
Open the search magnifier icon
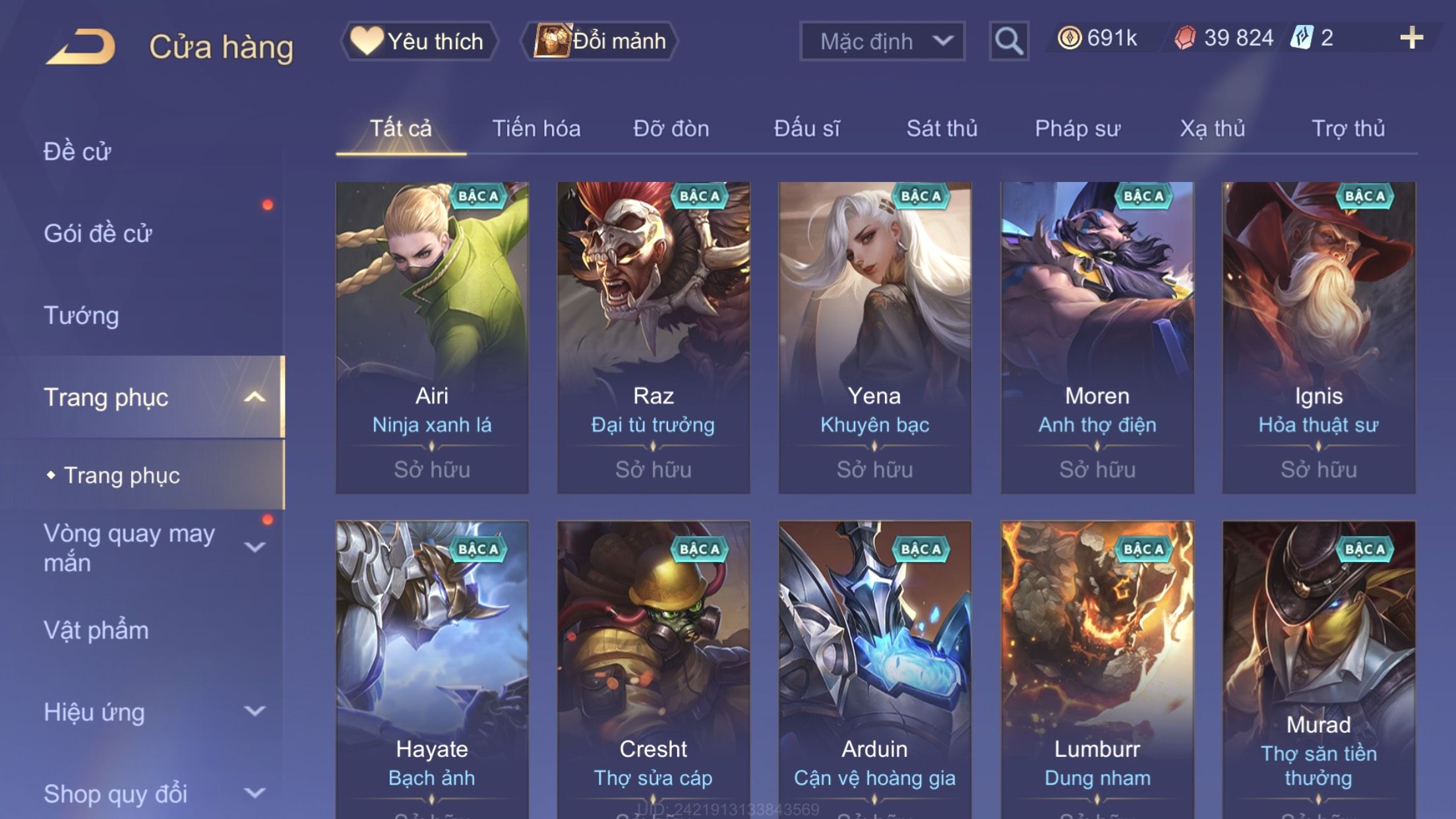tap(1008, 41)
